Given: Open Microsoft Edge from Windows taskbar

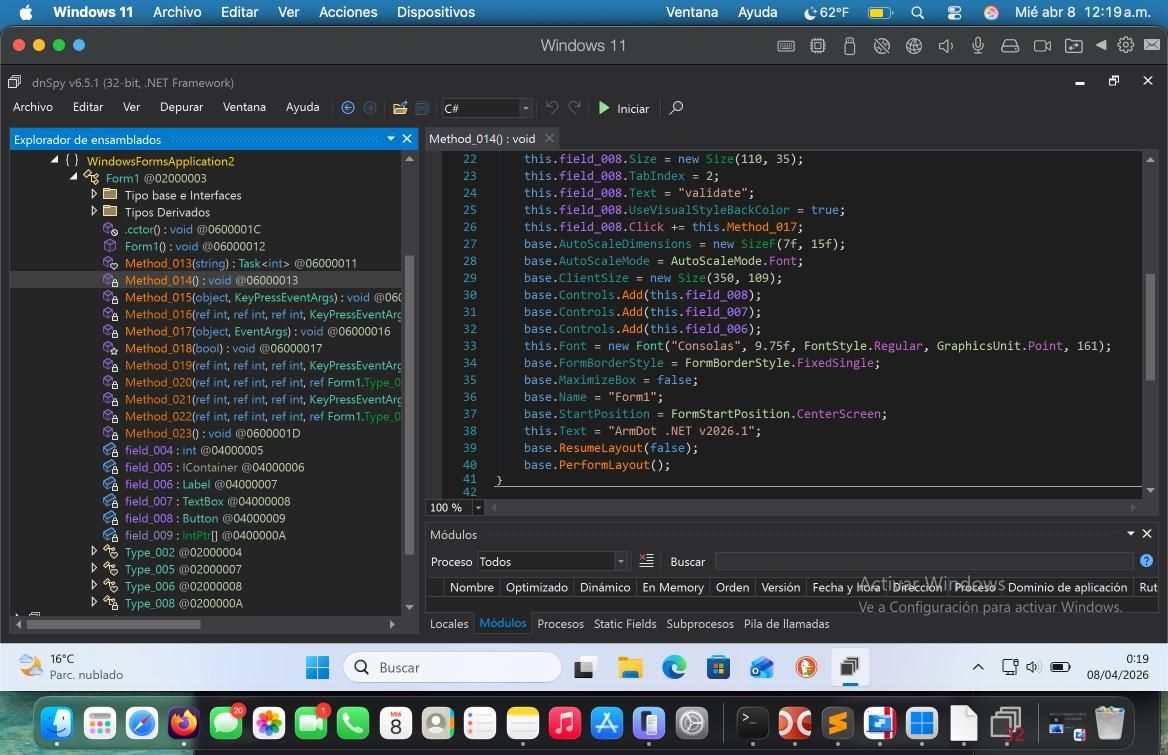Looking at the screenshot, I should pos(674,667).
